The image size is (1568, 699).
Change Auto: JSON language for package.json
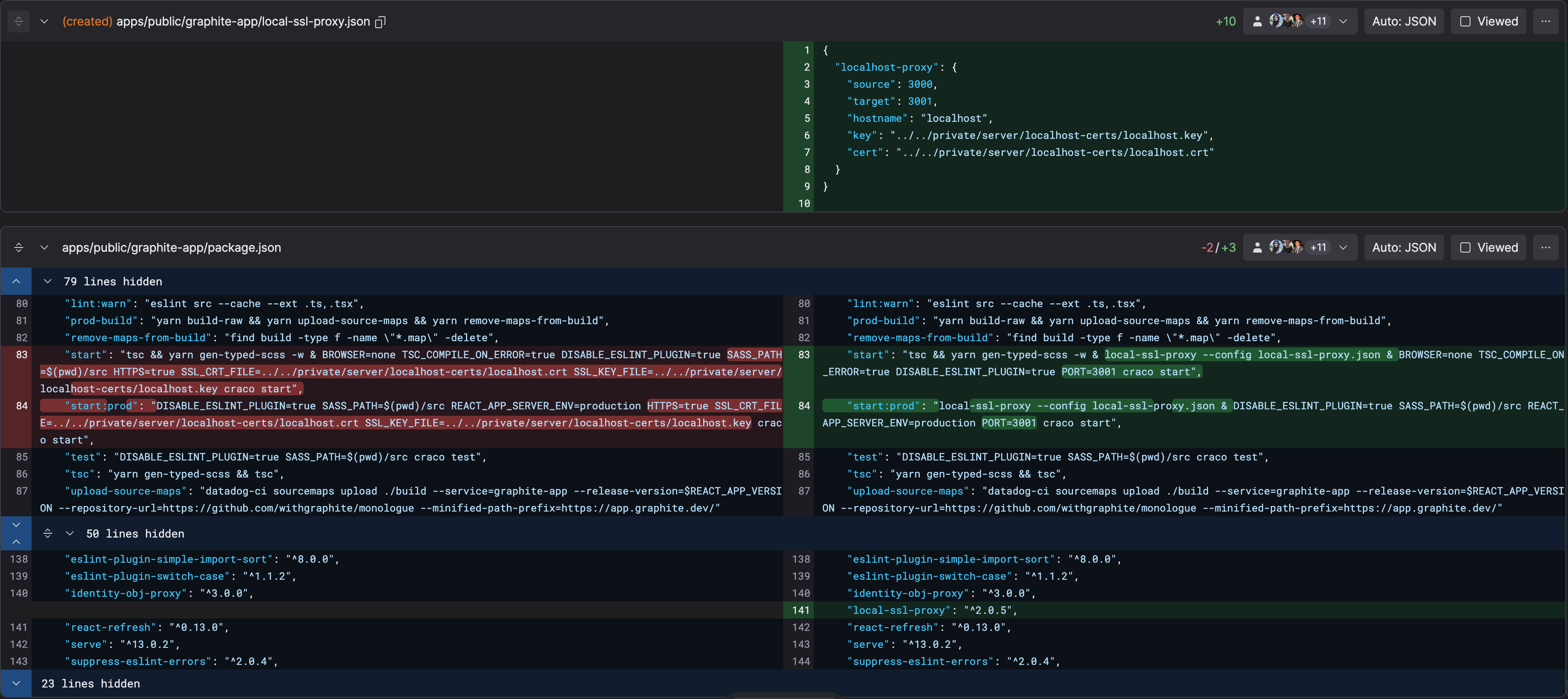coord(1404,247)
